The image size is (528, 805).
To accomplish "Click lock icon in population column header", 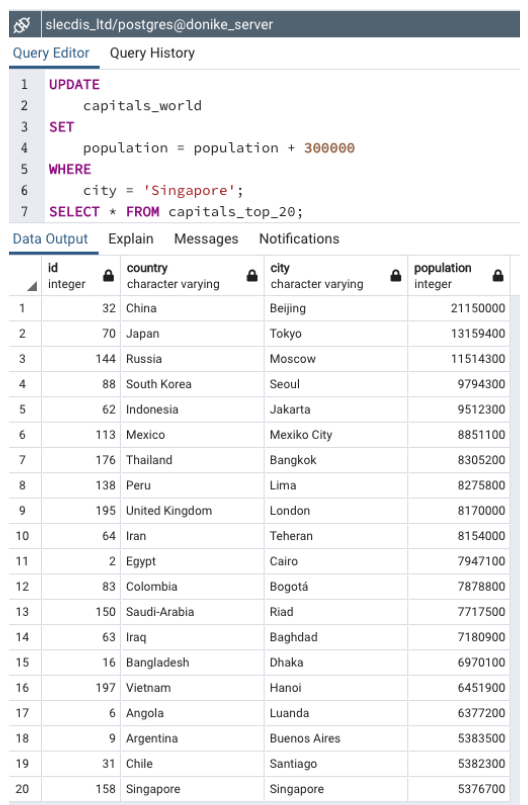I will coord(498,276).
